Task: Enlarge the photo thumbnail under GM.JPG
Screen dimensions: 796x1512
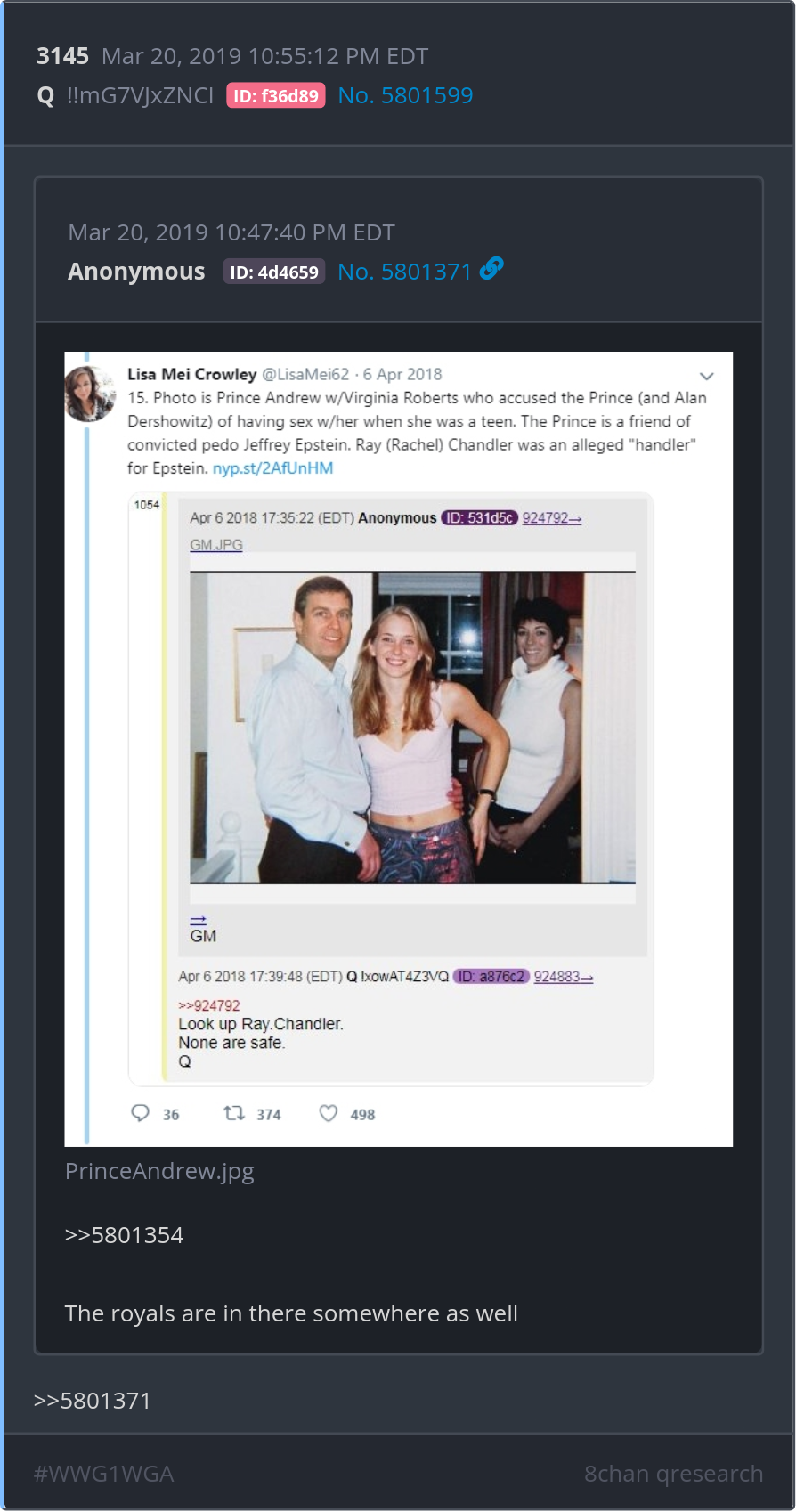Action: (412, 728)
